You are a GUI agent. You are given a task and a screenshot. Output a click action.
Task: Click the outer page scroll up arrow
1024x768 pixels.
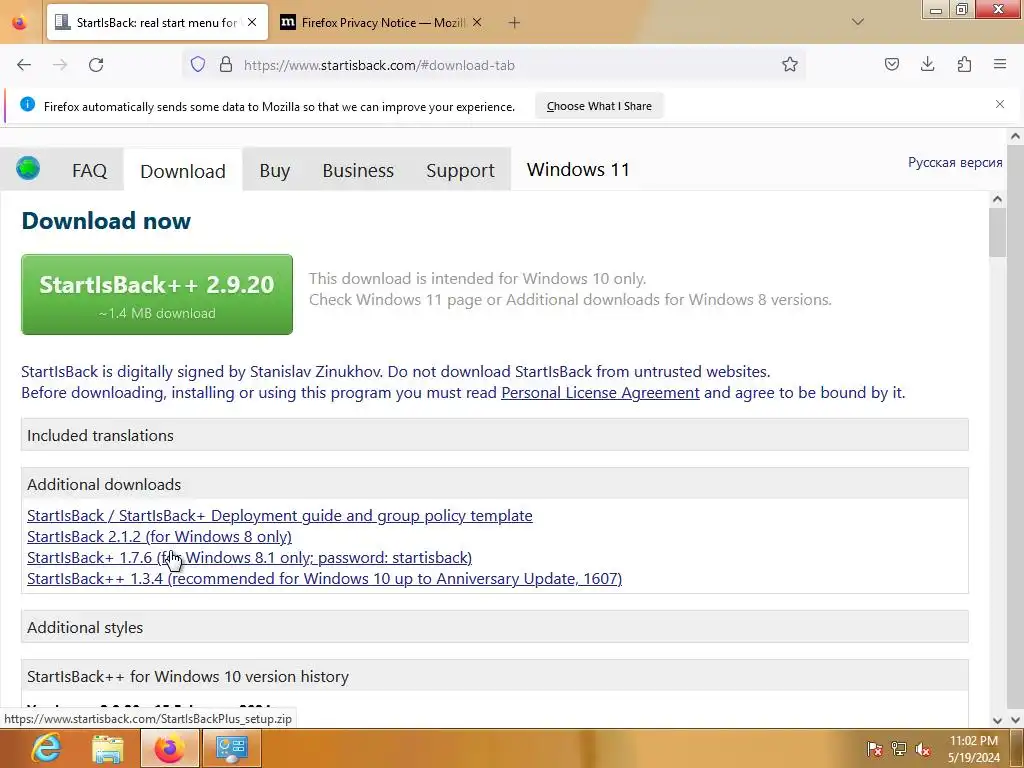click(x=1015, y=136)
